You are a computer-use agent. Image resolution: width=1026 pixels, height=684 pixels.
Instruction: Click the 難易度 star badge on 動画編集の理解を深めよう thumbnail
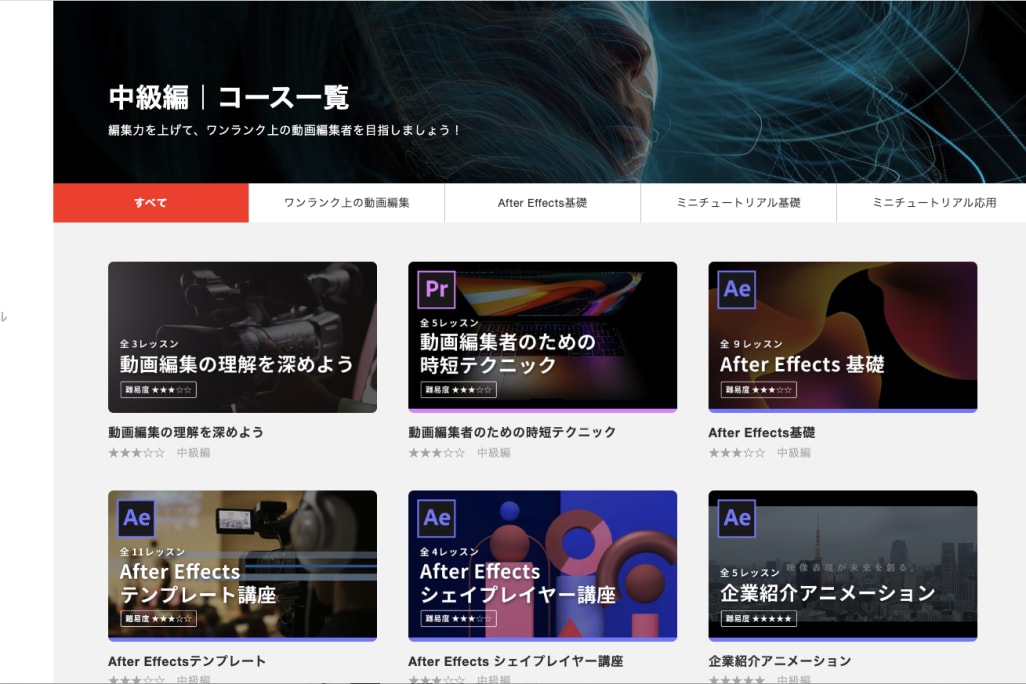(x=159, y=390)
